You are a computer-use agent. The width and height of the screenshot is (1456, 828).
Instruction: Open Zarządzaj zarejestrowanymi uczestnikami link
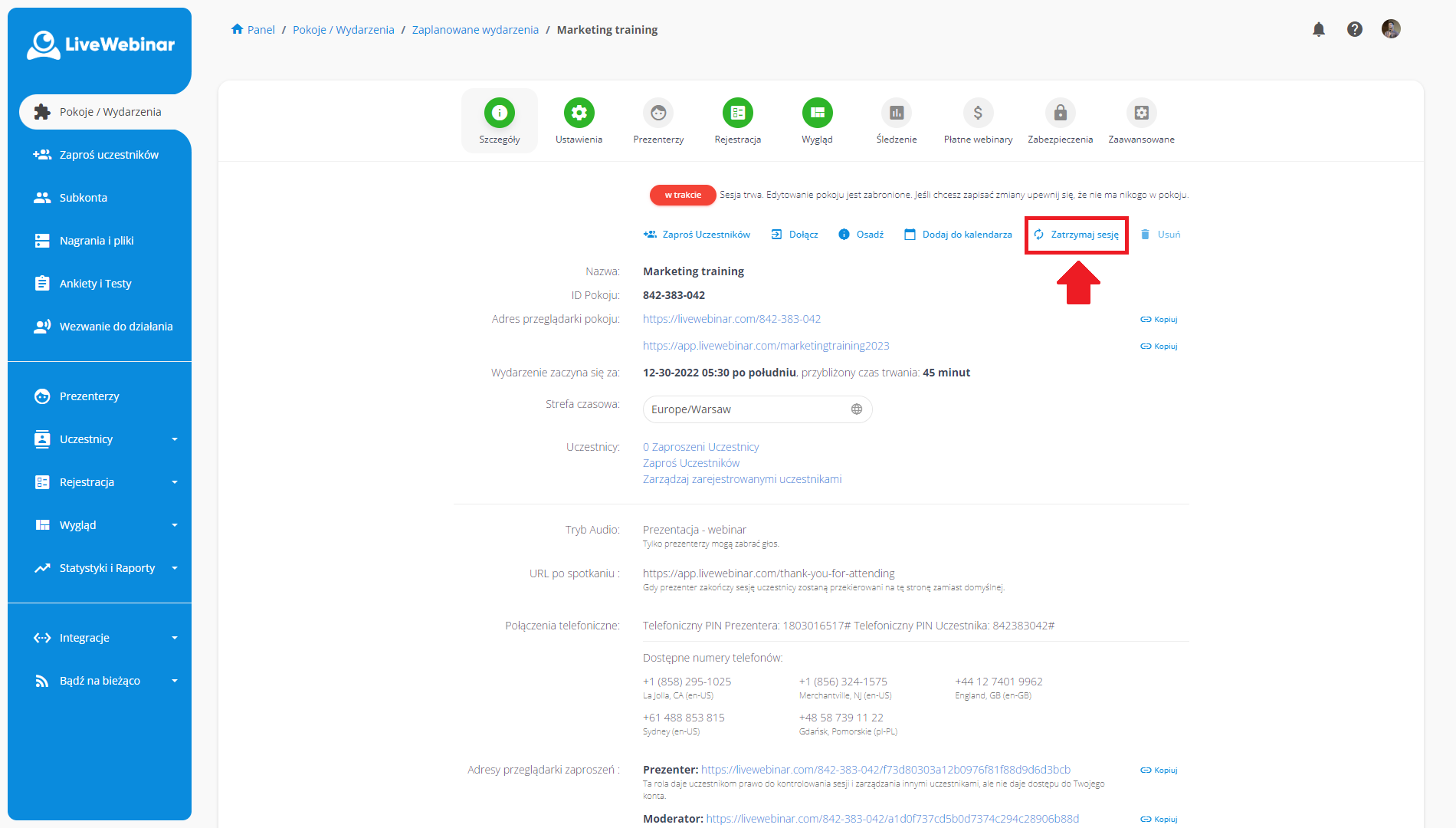(x=742, y=478)
